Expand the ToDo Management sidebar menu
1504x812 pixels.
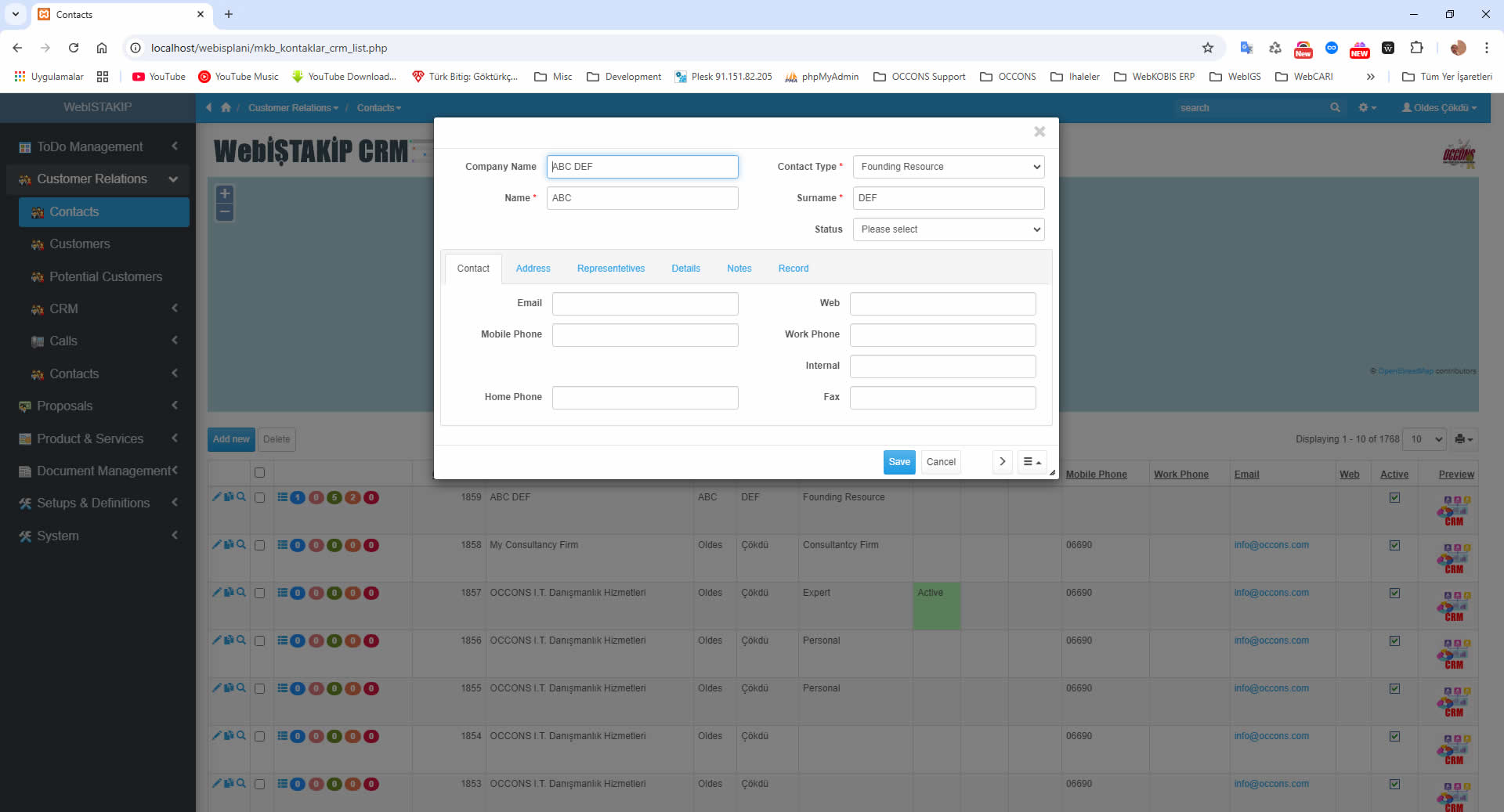pos(98,146)
